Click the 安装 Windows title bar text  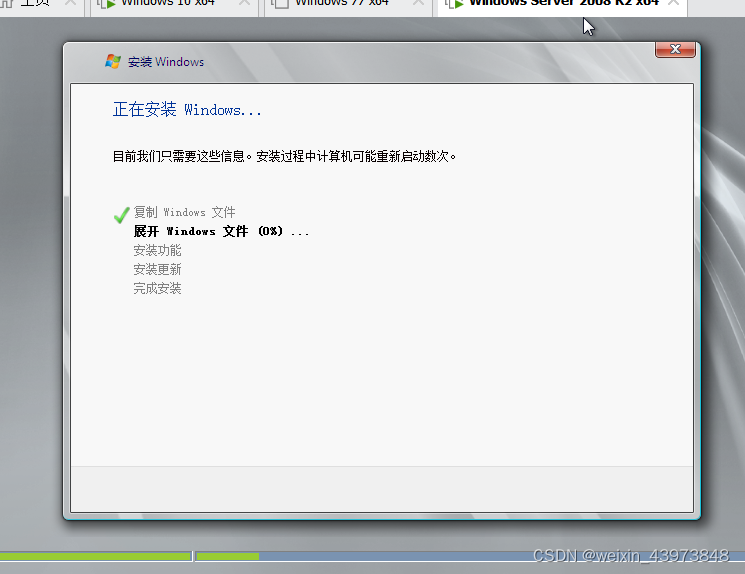point(166,62)
